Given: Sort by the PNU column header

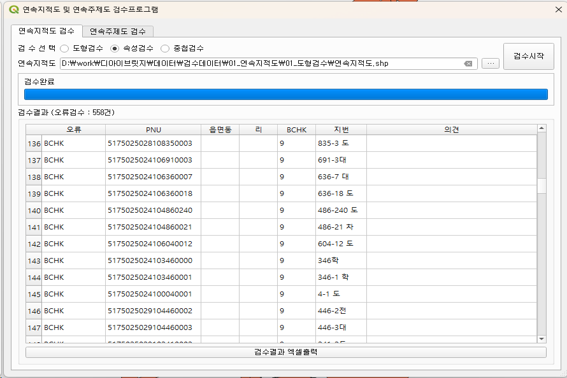Looking at the screenshot, I should [153, 129].
